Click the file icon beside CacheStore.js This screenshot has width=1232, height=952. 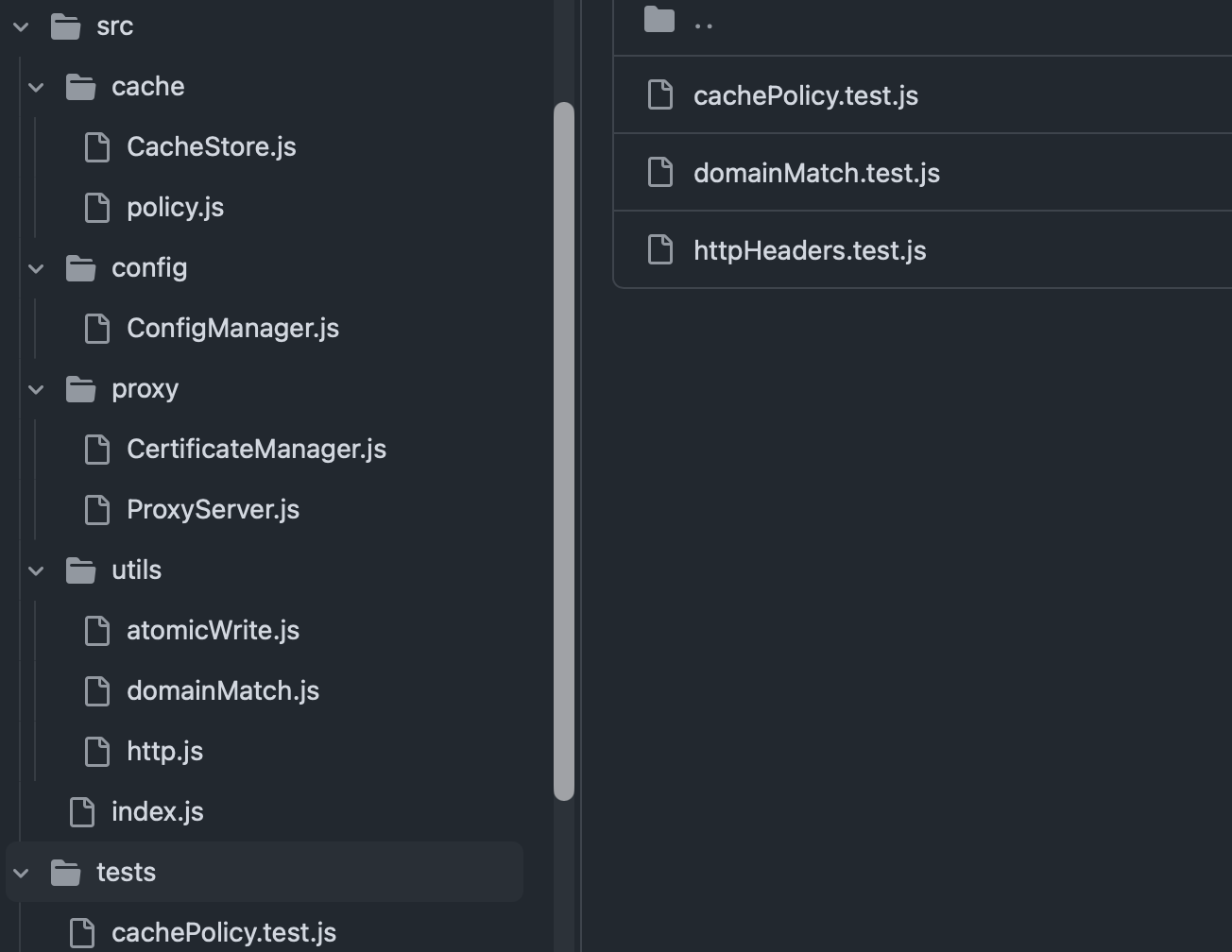click(x=97, y=147)
